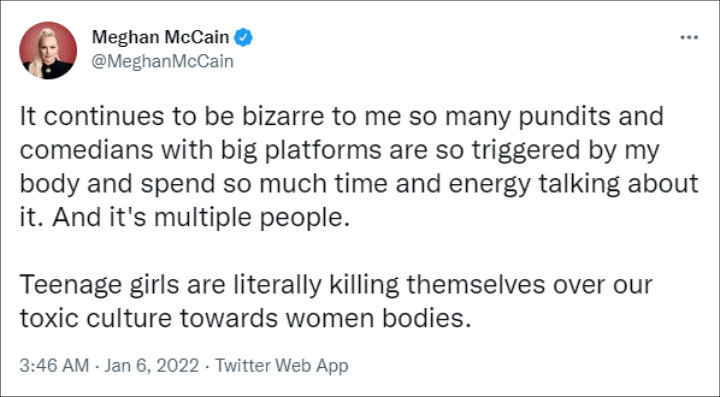Open Meghan McCain's round profile picture
The width and height of the screenshot is (720, 397).
click(x=48, y=50)
